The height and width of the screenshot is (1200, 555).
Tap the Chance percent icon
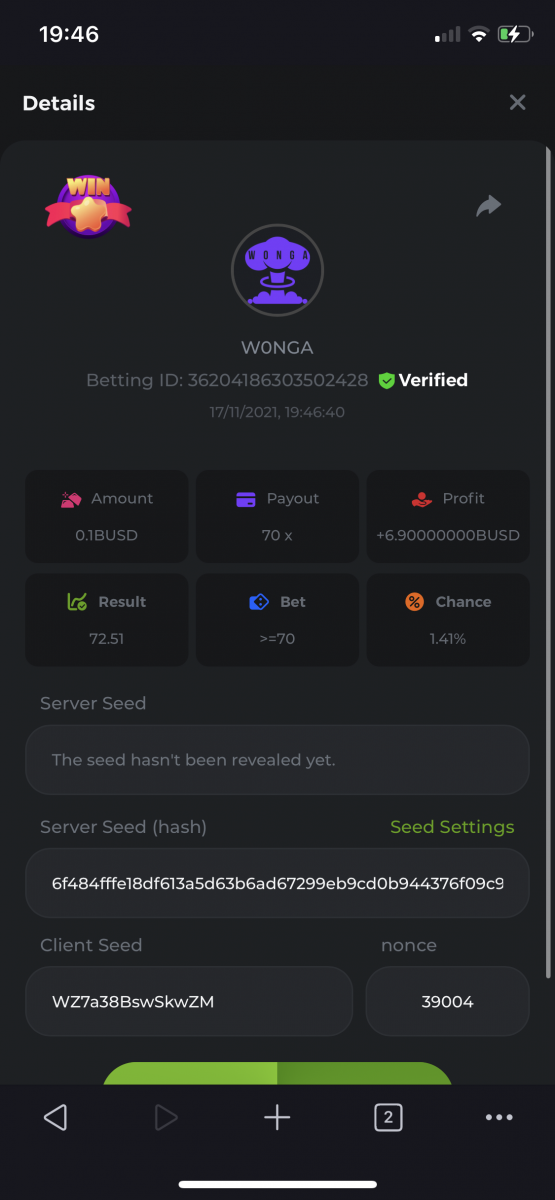(414, 602)
